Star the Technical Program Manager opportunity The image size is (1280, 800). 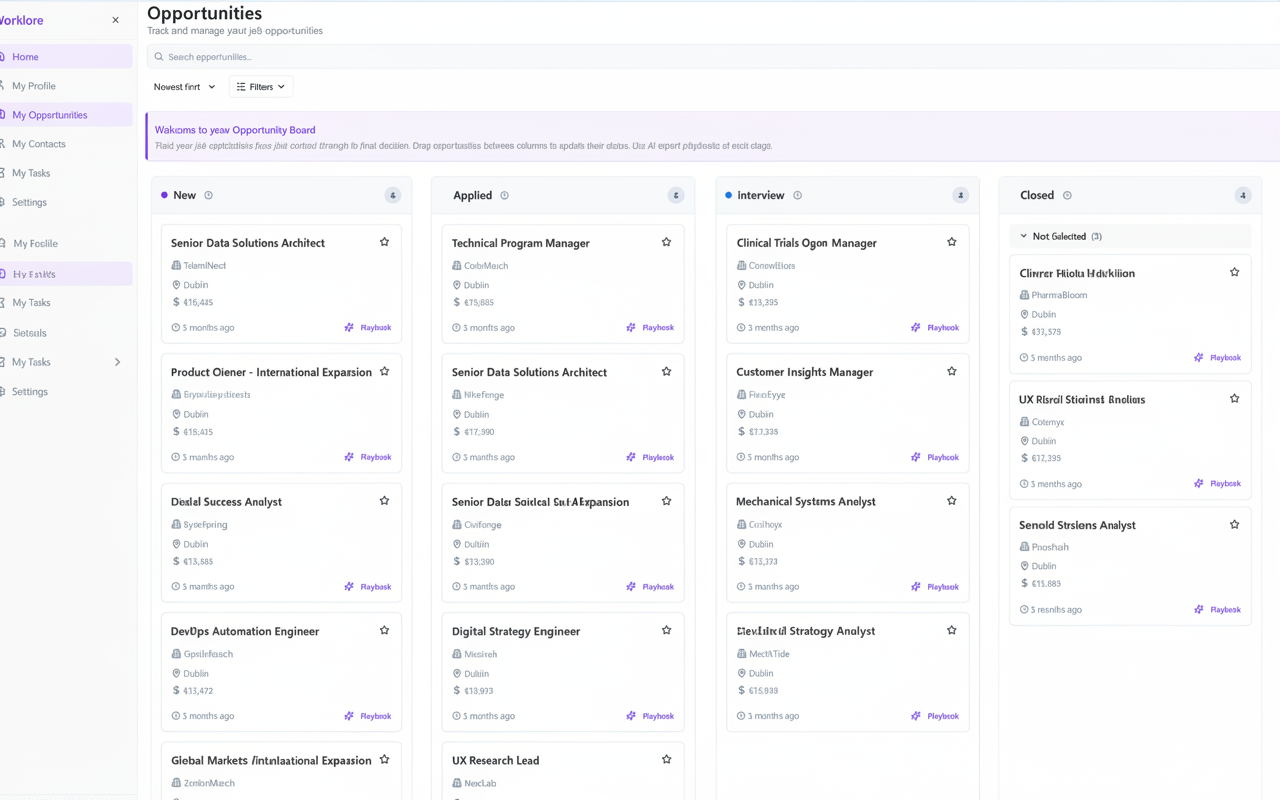pos(666,242)
